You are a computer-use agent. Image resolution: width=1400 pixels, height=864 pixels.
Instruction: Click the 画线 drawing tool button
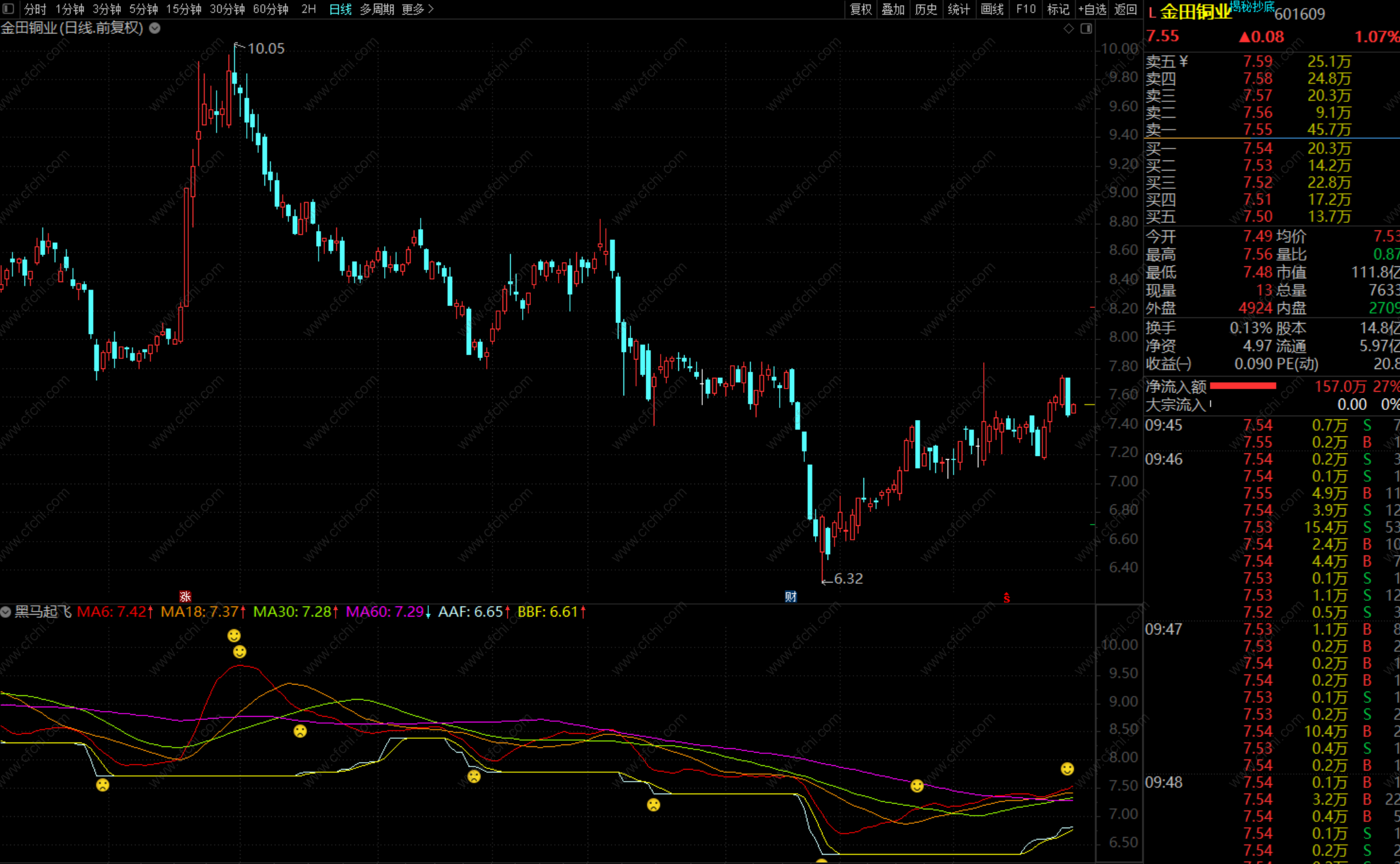(x=992, y=9)
